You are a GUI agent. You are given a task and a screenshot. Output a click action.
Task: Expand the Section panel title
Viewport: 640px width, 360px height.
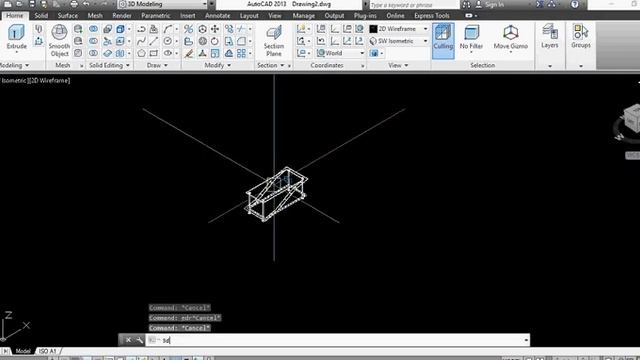coord(270,65)
